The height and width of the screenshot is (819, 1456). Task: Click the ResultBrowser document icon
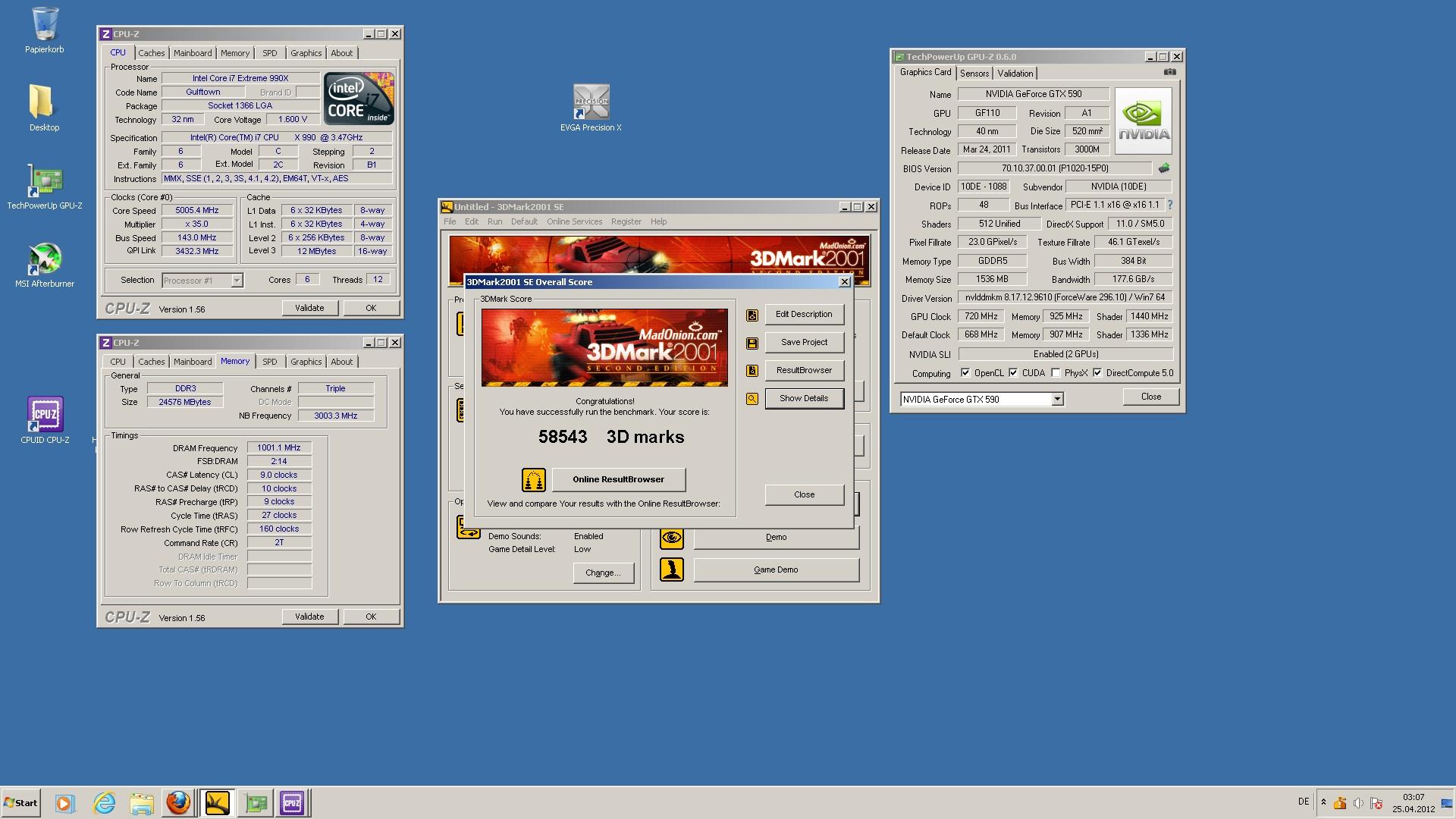pos(752,371)
